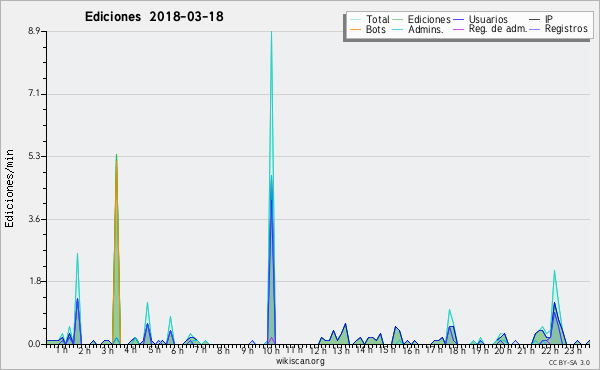Click the orange bot spike near 3 h
Image resolution: width=600 pixels, height=370 pixels.
(x=116, y=161)
